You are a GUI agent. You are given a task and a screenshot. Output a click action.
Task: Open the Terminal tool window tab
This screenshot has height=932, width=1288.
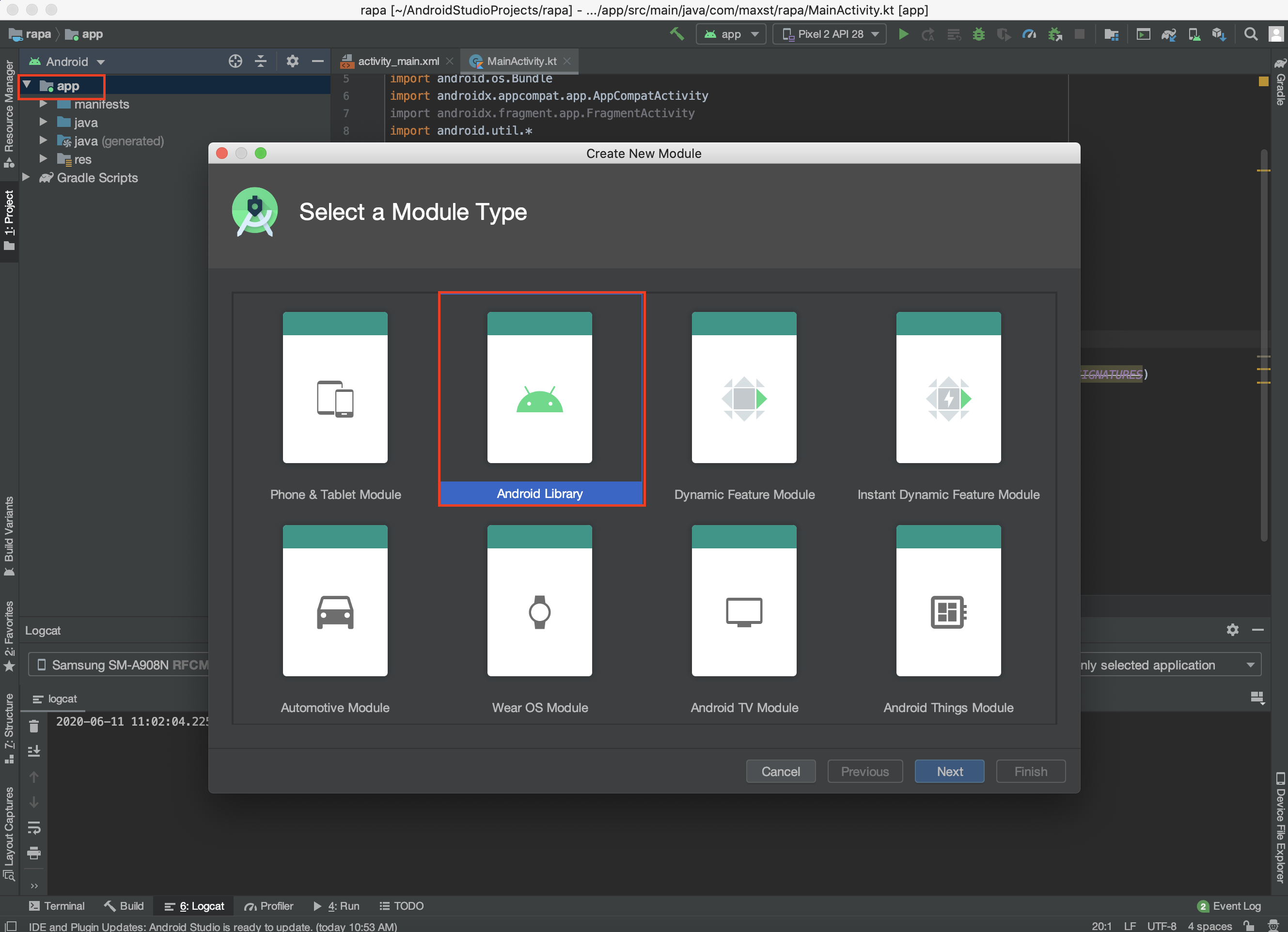[57, 906]
